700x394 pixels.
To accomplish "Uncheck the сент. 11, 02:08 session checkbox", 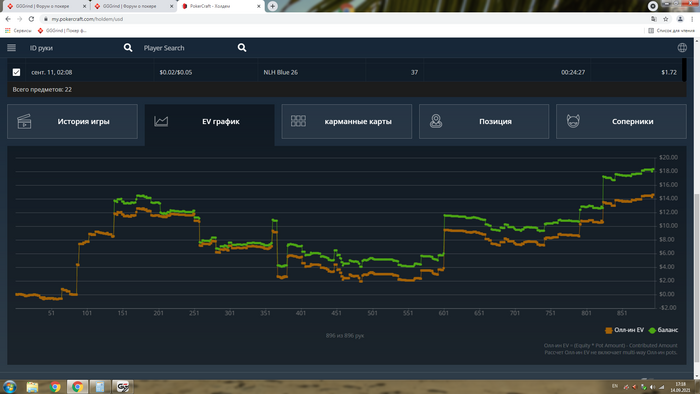I will point(17,72).
